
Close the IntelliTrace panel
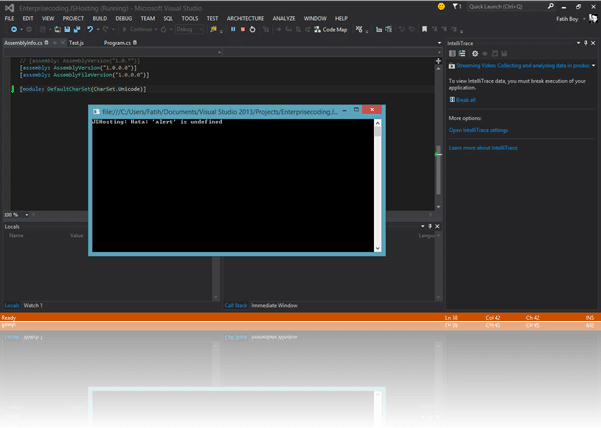[593, 43]
